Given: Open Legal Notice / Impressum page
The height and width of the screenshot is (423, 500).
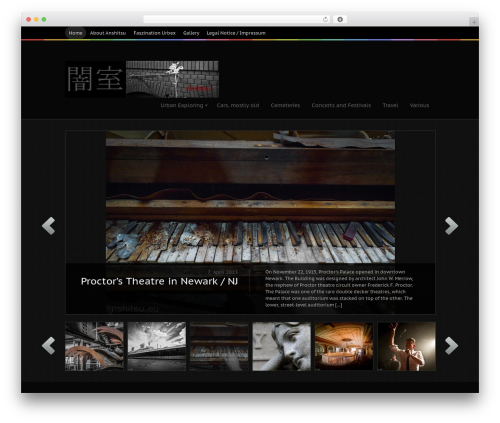Looking at the screenshot, I should (x=236, y=33).
